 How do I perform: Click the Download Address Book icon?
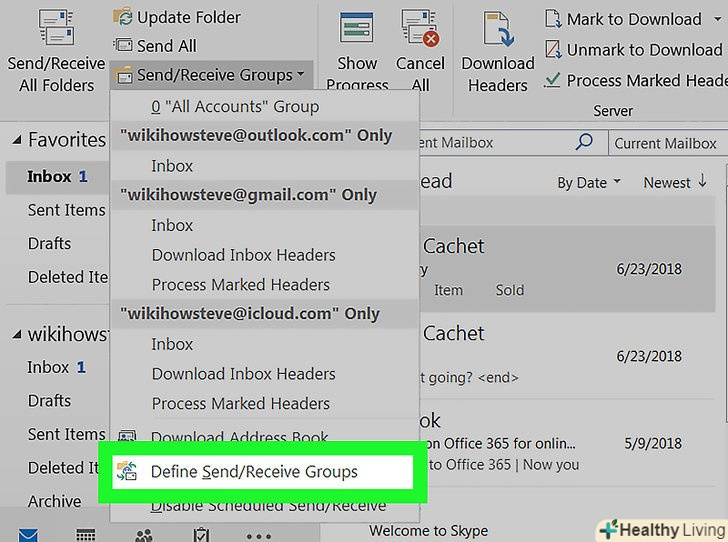pyautogui.click(x=127, y=436)
